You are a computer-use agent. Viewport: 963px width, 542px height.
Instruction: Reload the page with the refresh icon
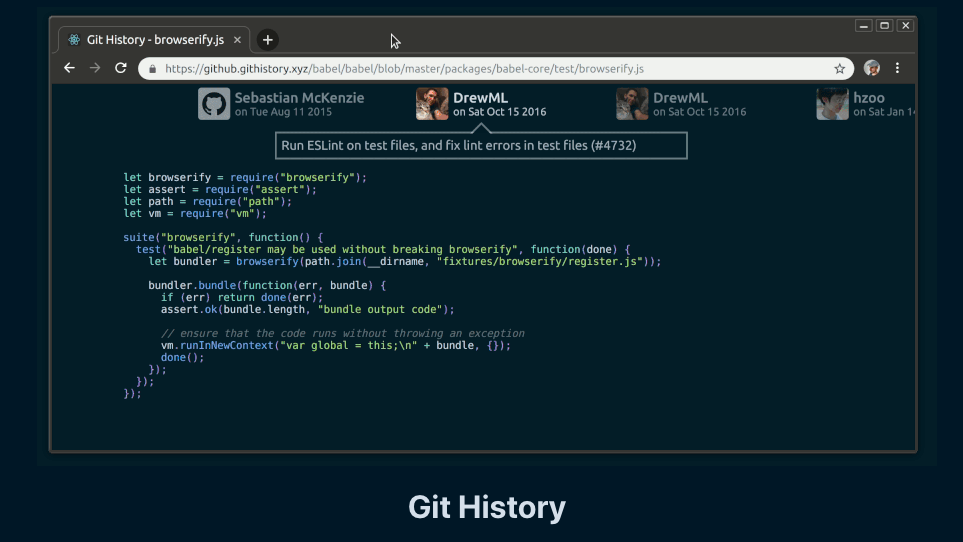click(120, 68)
